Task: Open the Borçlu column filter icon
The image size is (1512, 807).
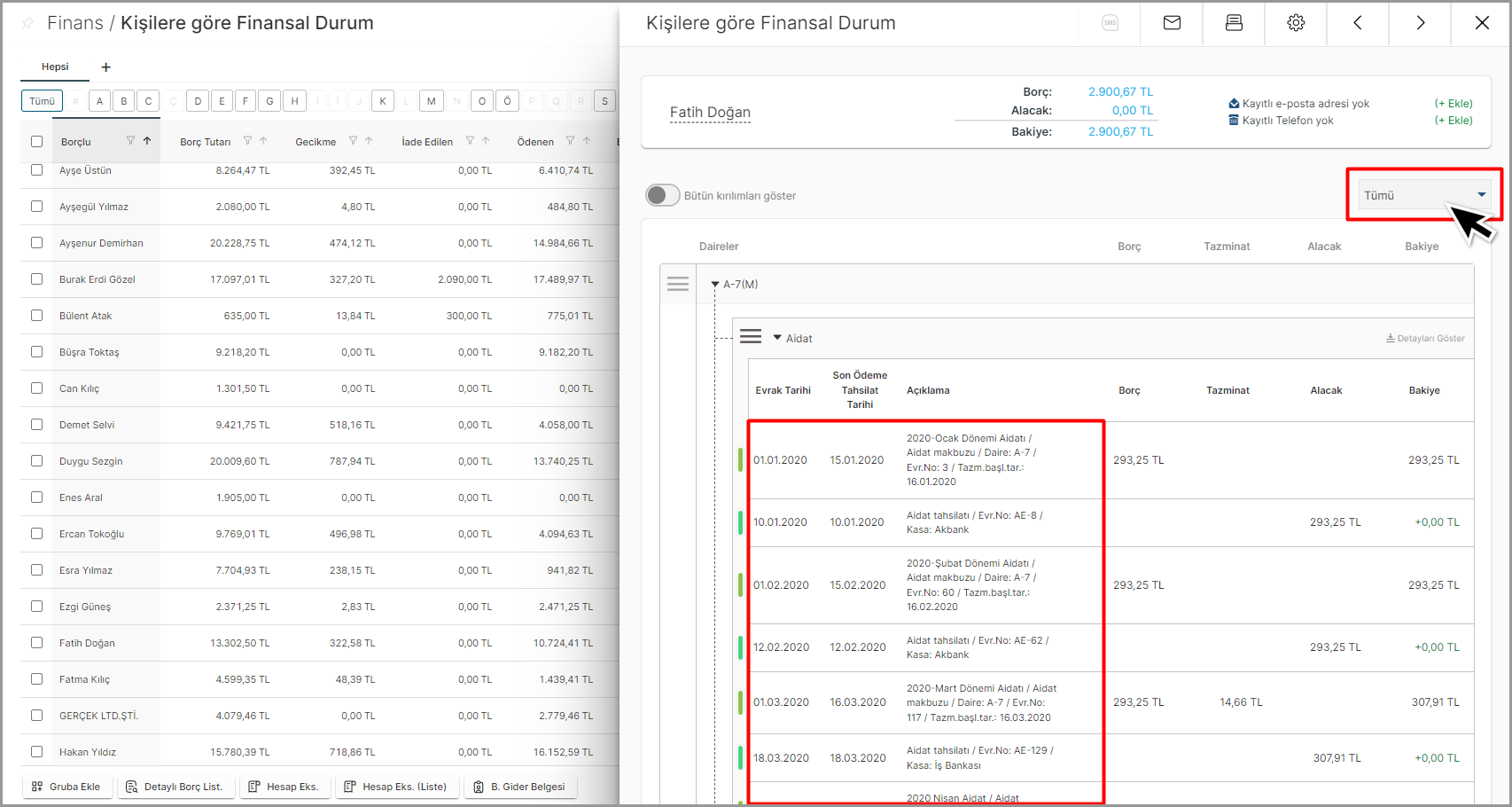Action: (130, 141)
